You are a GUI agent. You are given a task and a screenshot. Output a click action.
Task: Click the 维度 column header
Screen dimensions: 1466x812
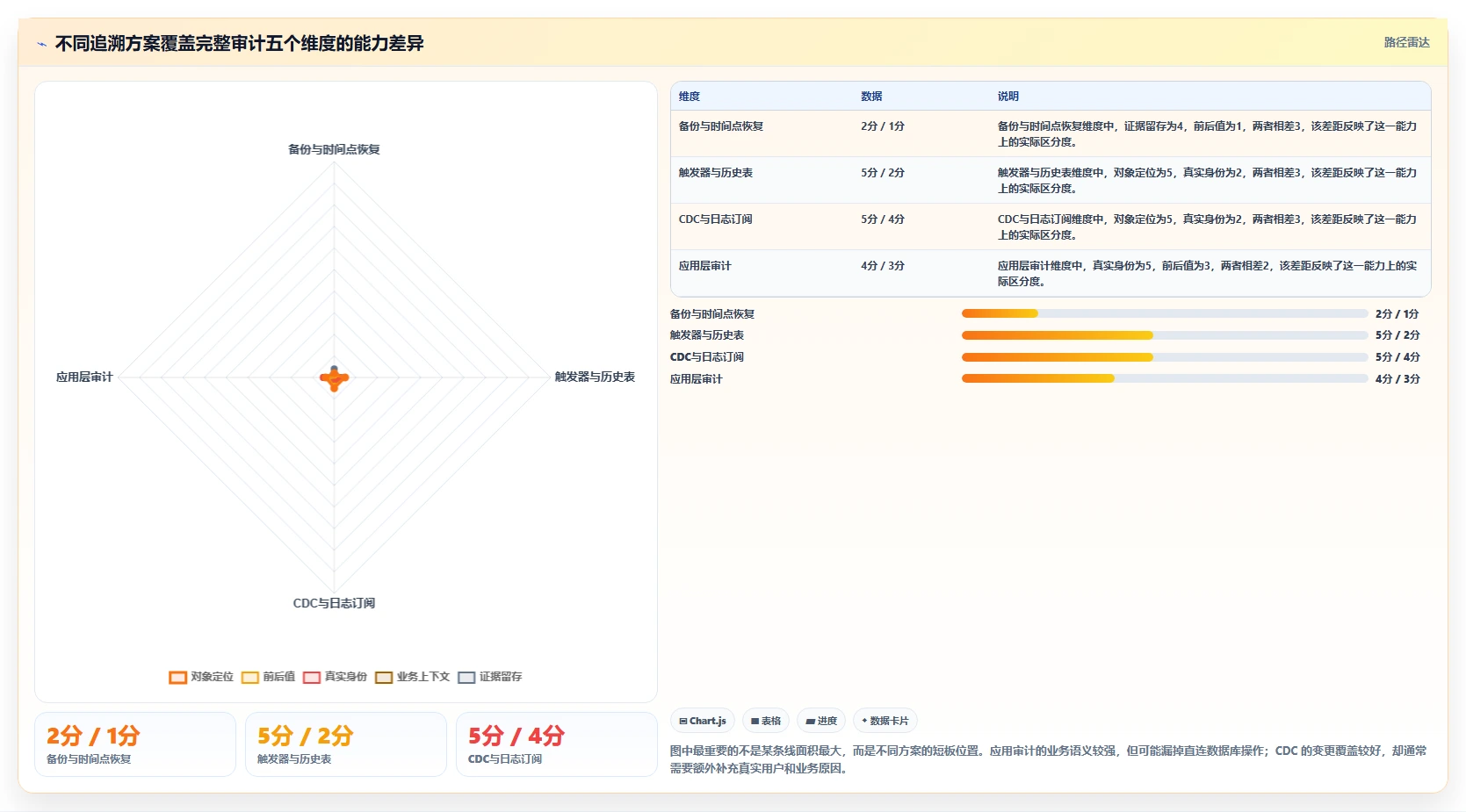[690, 97]
